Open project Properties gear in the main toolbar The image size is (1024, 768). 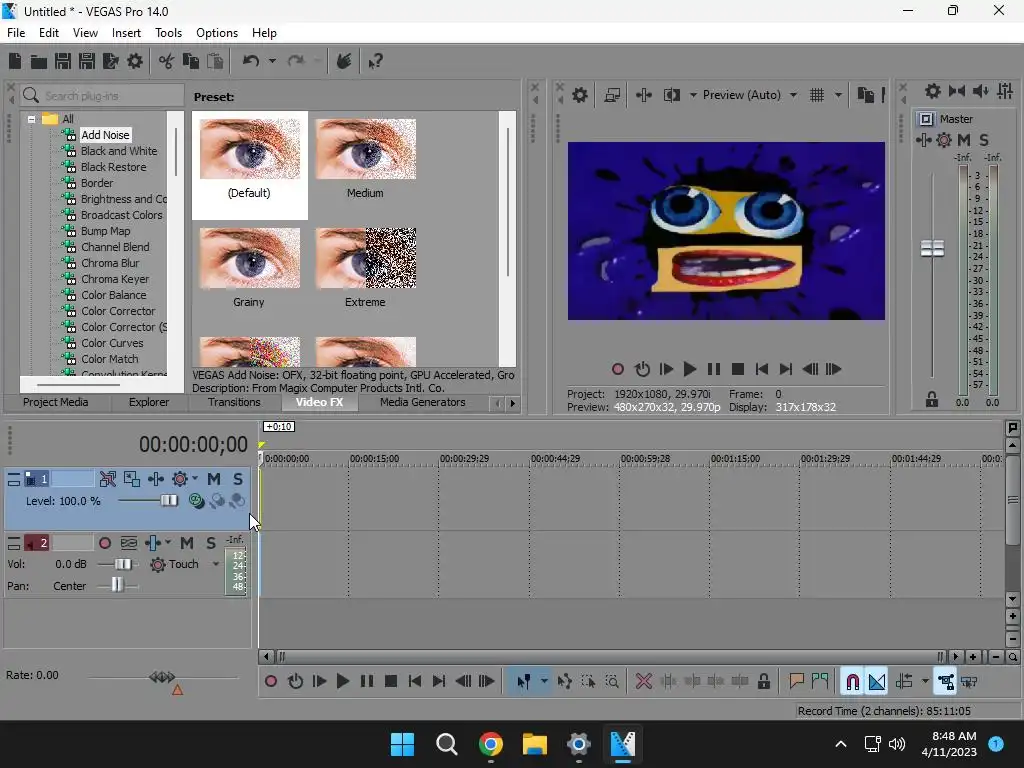135,61
